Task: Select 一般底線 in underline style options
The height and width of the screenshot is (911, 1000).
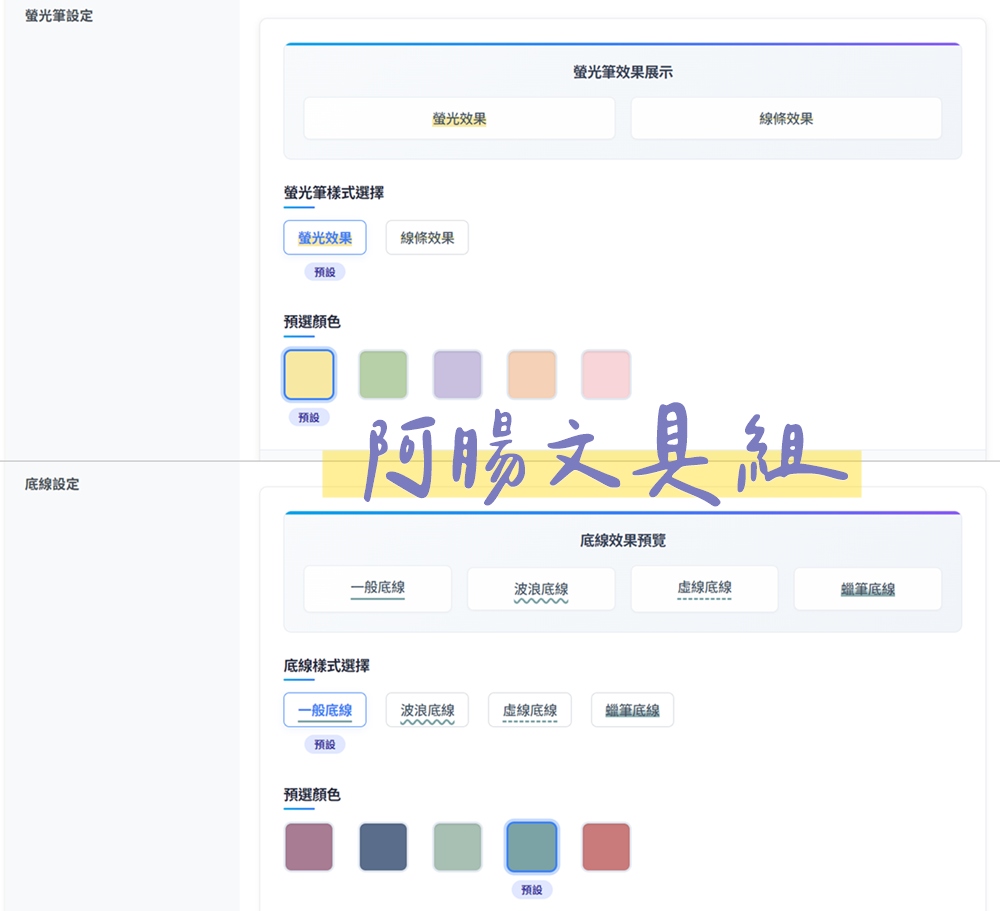Action: pos(325,709)
